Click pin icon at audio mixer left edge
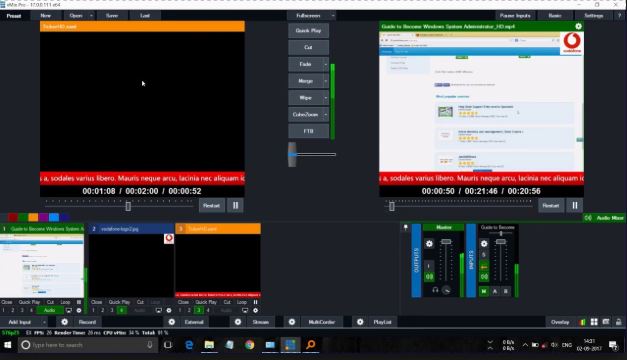This screenshot has width=627, height=360. [405, 228]
